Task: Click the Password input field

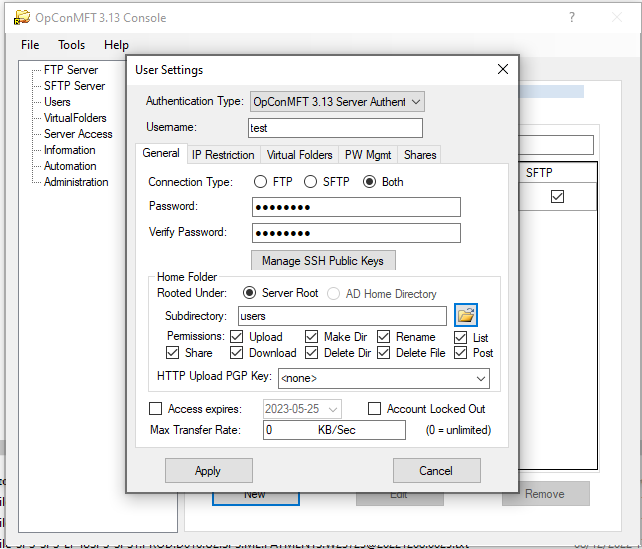Action: pyautogui.click(x=356, y=207)
